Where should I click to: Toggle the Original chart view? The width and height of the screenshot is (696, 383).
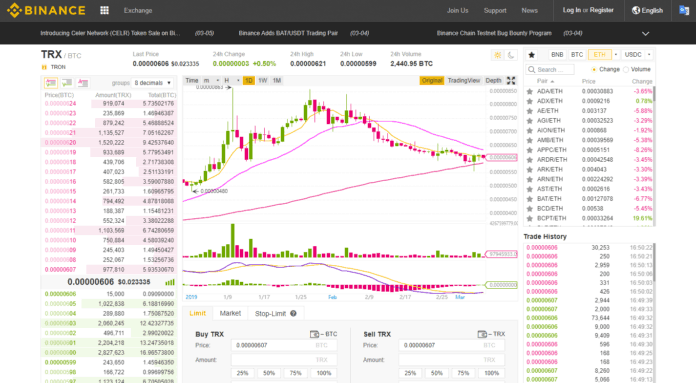[432, 80]
